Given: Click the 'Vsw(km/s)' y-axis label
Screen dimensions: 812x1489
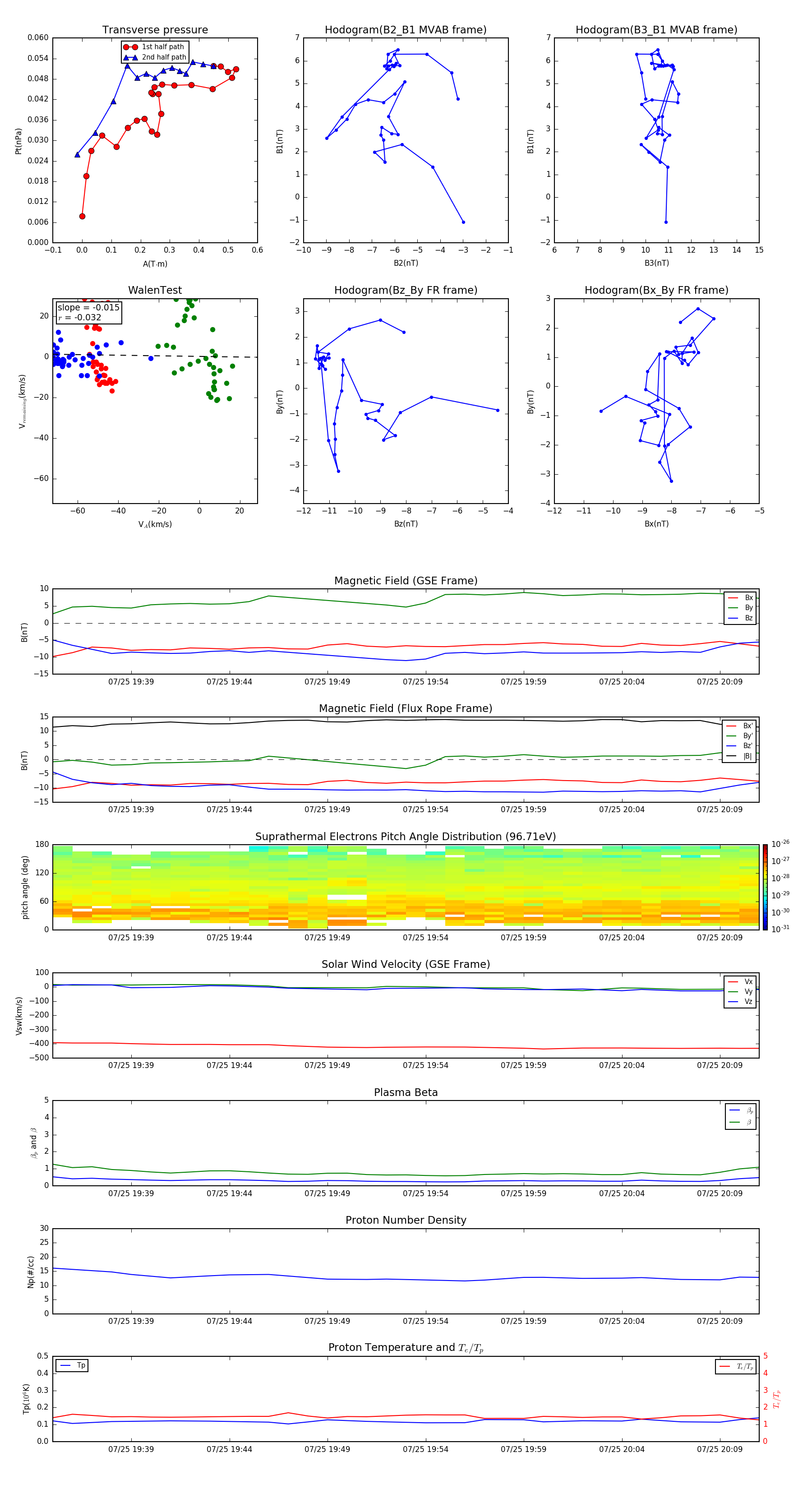Looking at the screenshot, I should pos(18,1016).
